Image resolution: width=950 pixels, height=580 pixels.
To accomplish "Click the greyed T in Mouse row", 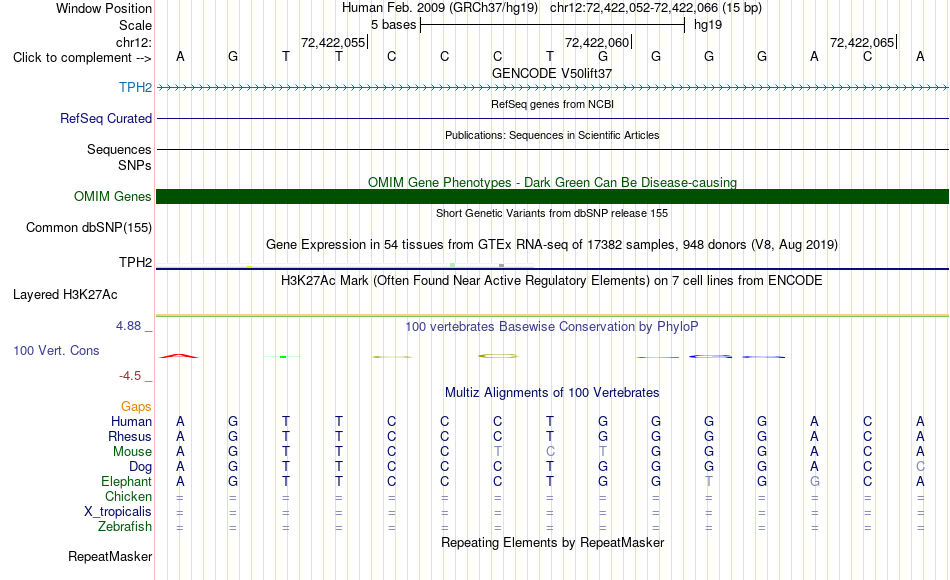I will (497, 452).
